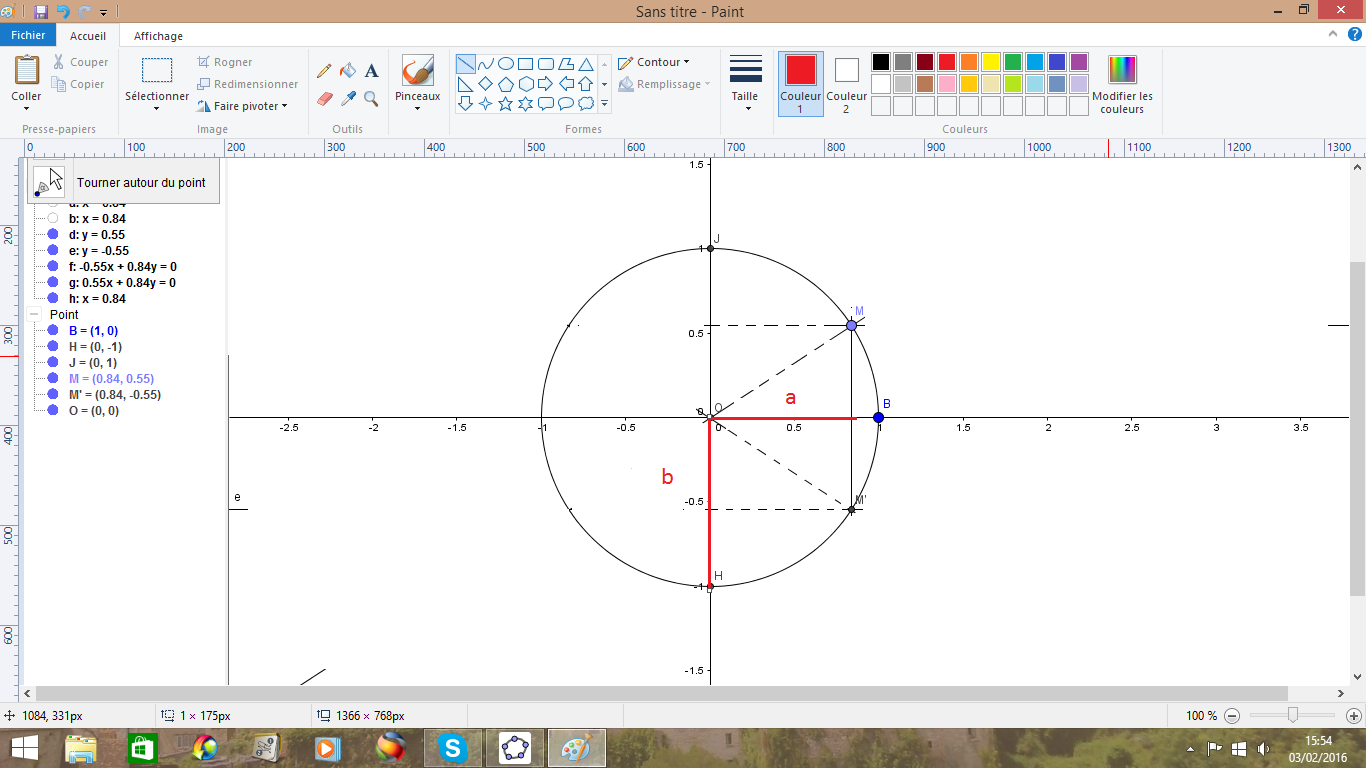The image size is (1366, 768).
Task: Open Skype from the taskbar
Action: click(x=453, y=747)
